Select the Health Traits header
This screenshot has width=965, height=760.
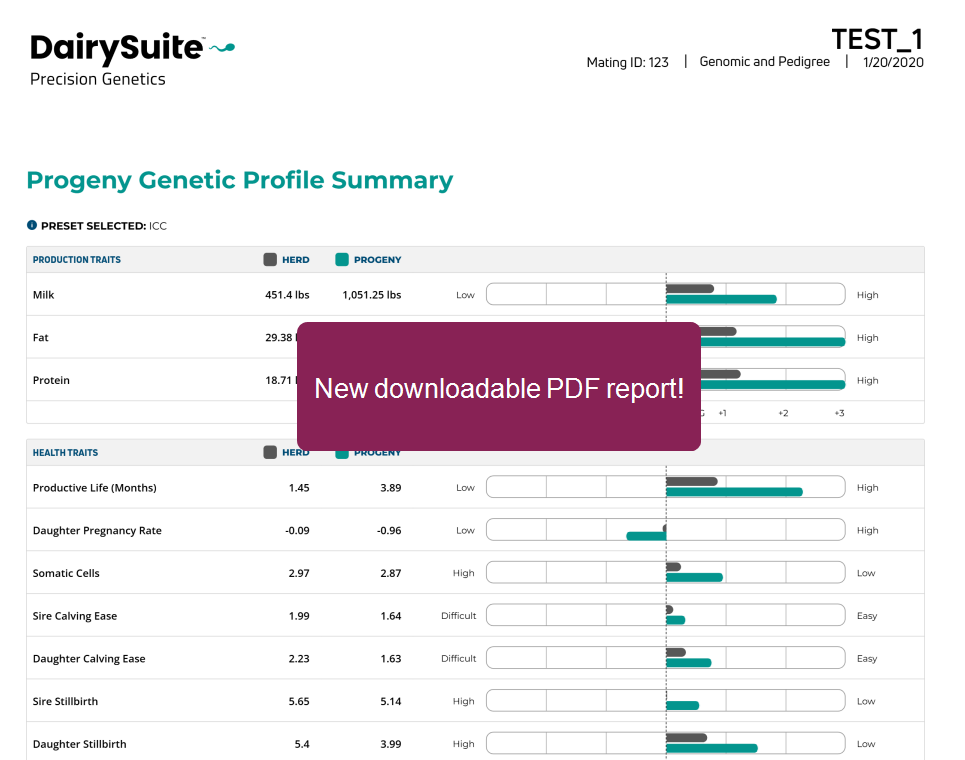66,453
